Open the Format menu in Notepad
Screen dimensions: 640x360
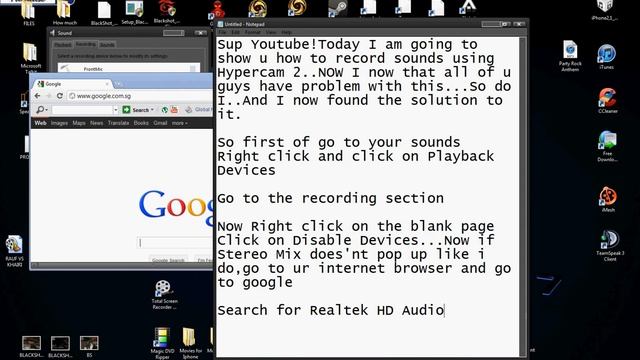pos(252,32)
